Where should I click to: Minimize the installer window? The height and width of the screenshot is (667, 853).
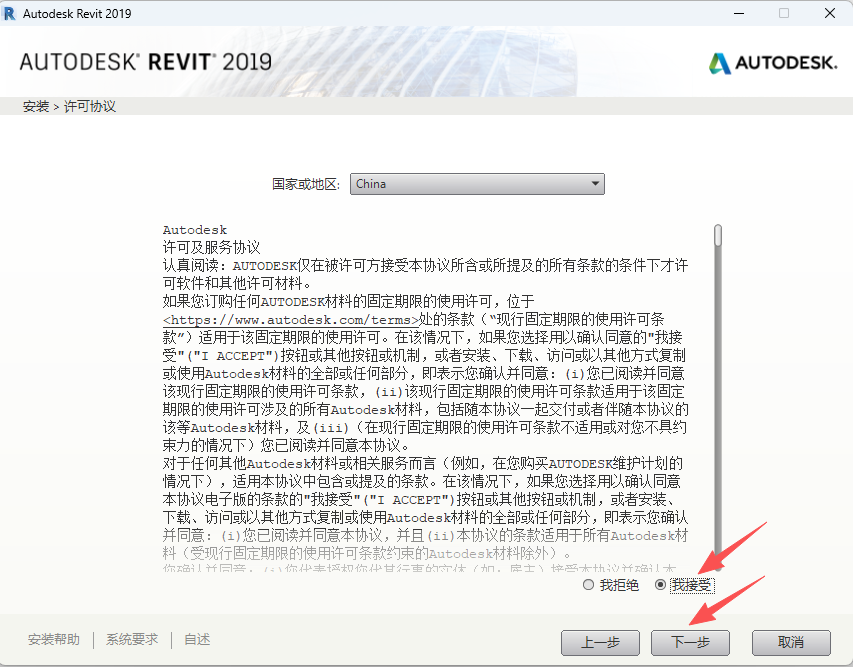pyautogui.click(x=737, y=13)
